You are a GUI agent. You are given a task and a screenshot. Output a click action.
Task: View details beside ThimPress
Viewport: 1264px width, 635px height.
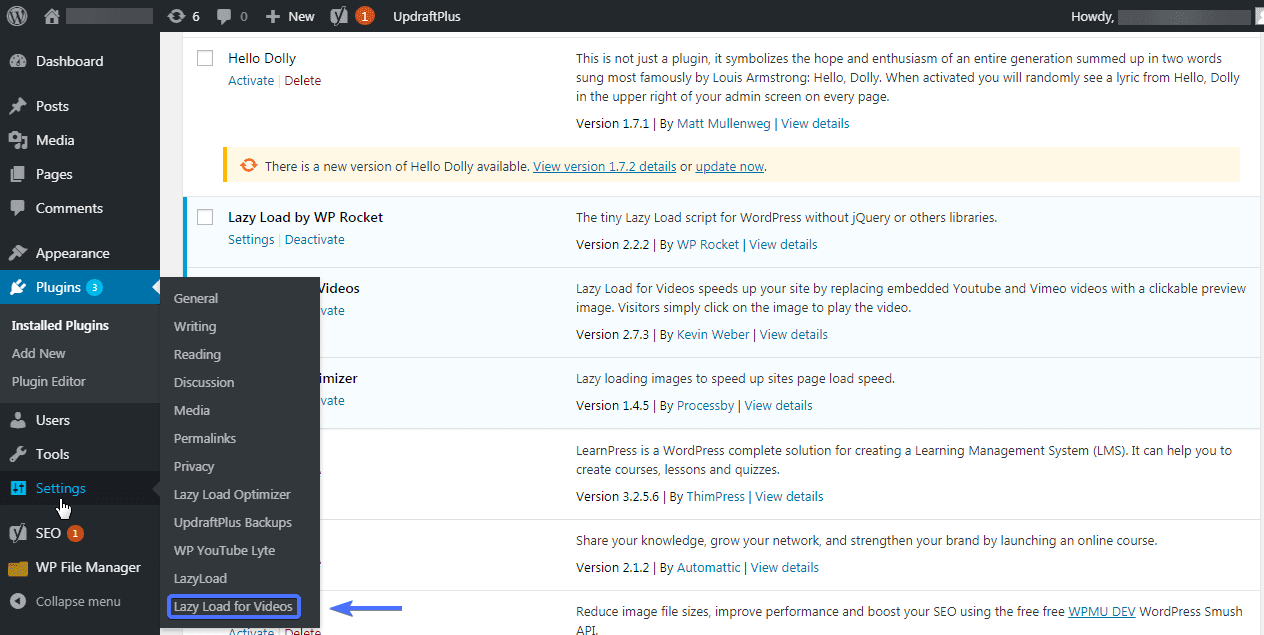click(x=789, y=496)
